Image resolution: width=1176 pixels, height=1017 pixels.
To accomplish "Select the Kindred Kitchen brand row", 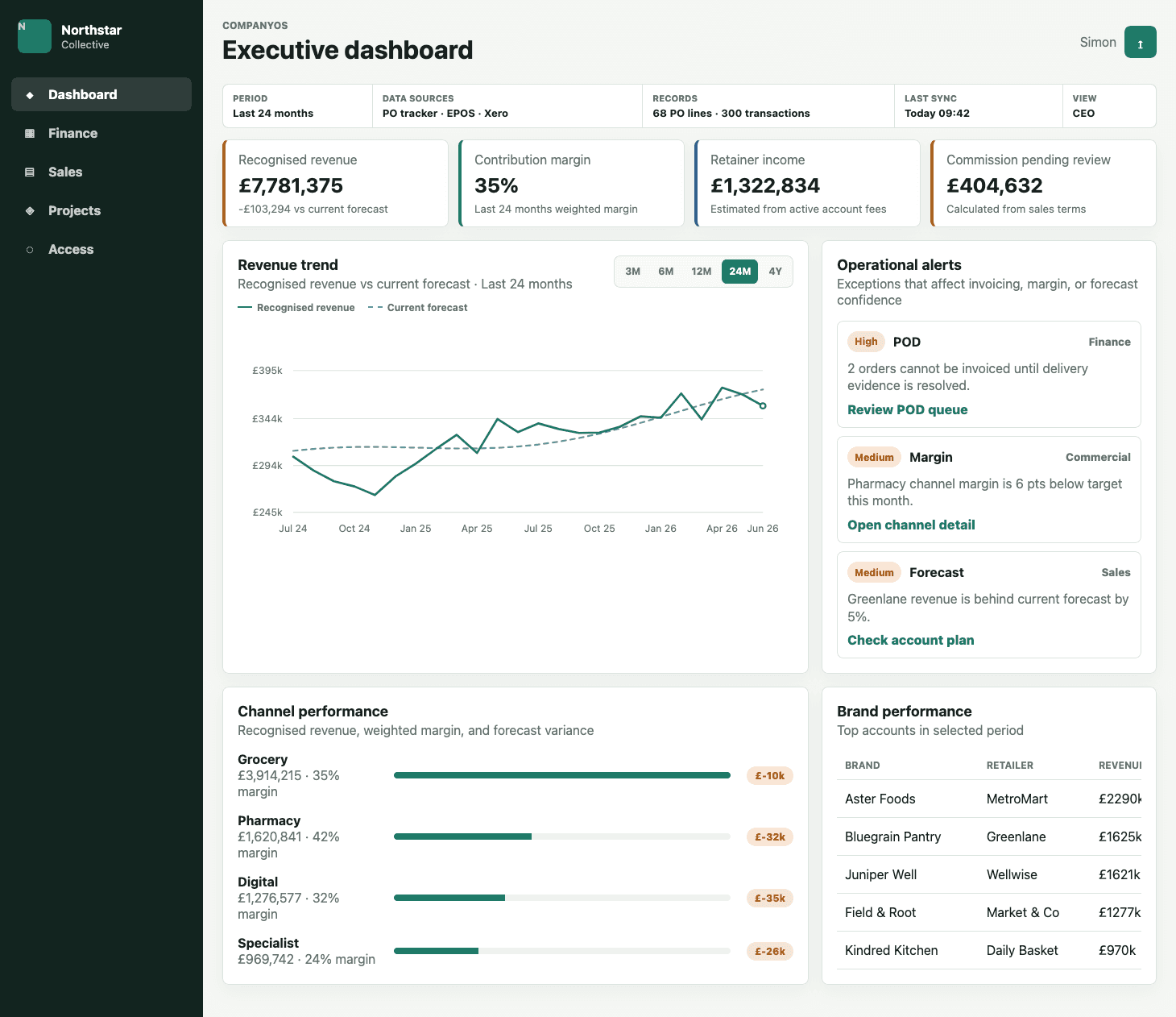I will pos(989,950).
